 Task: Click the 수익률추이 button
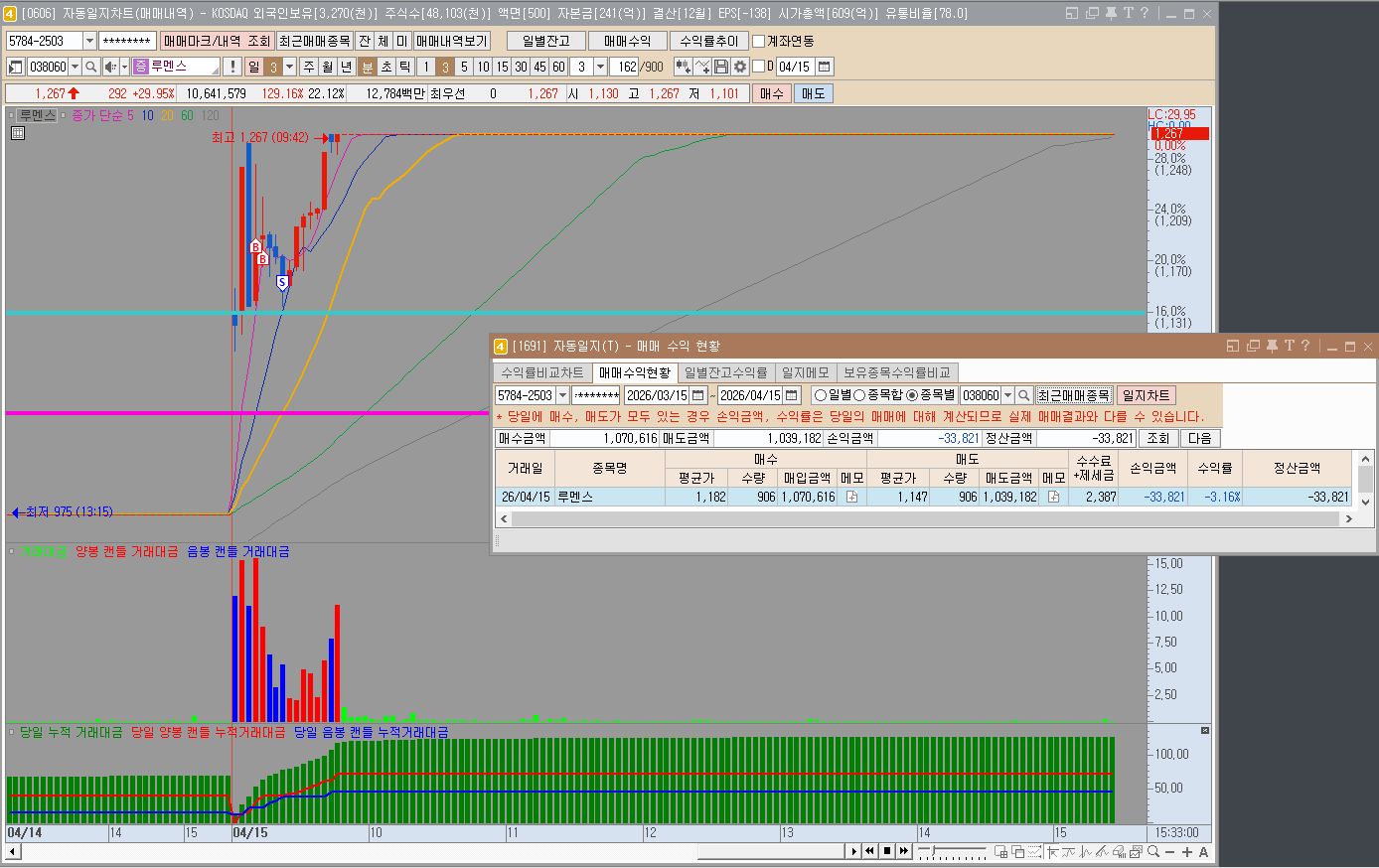click(709, 41)
